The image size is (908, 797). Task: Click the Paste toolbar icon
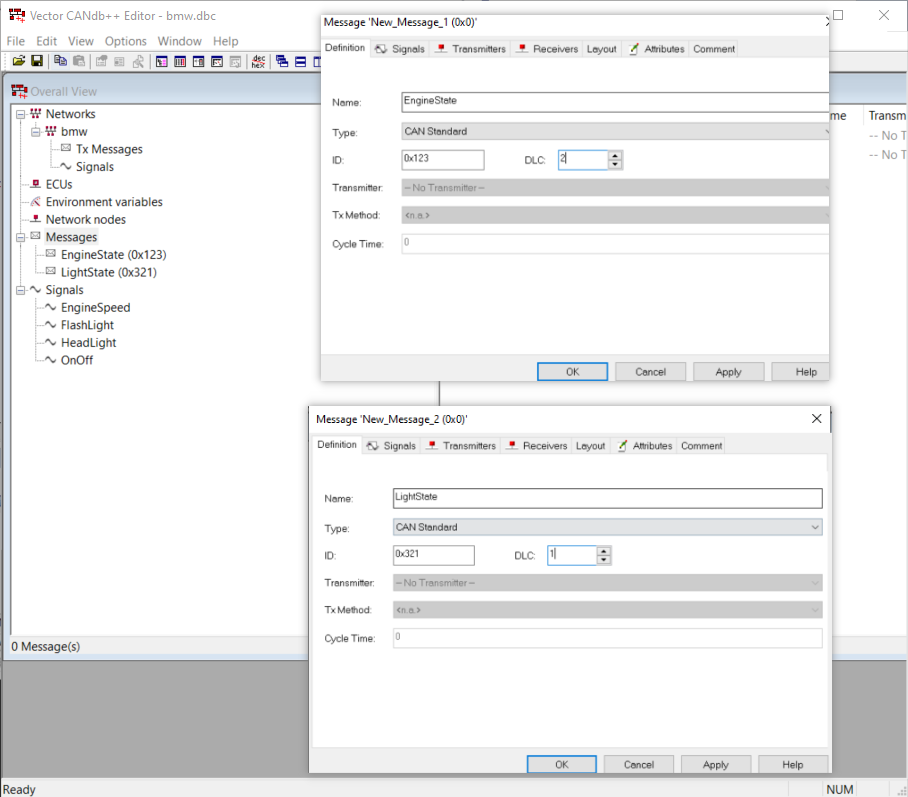tap(79, 62)
